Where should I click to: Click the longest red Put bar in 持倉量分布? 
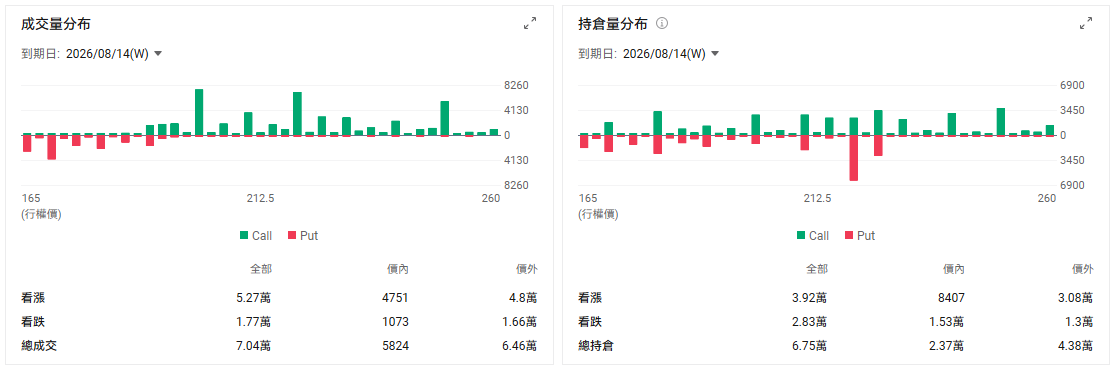(854, 158)
